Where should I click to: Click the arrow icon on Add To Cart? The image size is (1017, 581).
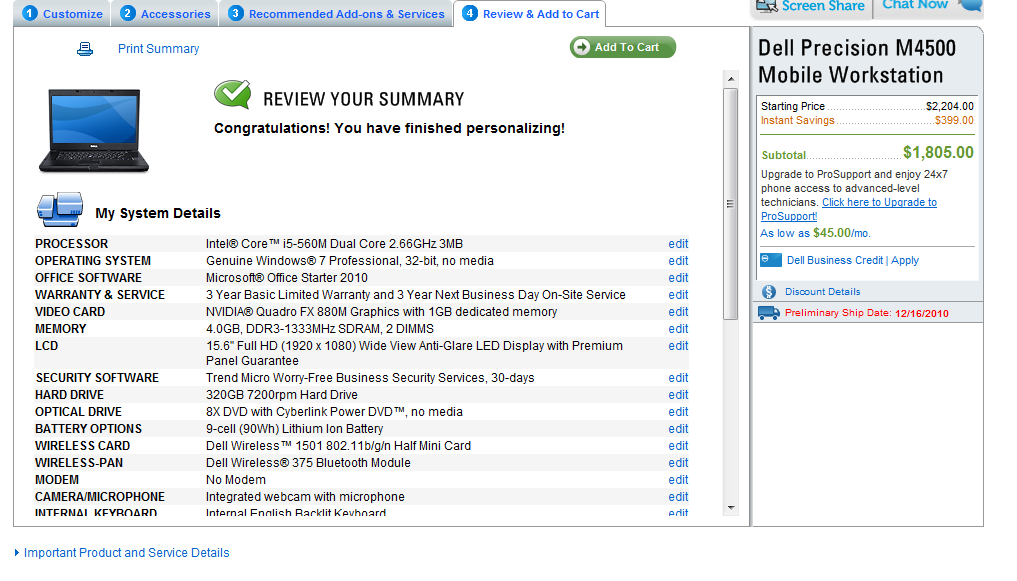[x=582, y=47]
